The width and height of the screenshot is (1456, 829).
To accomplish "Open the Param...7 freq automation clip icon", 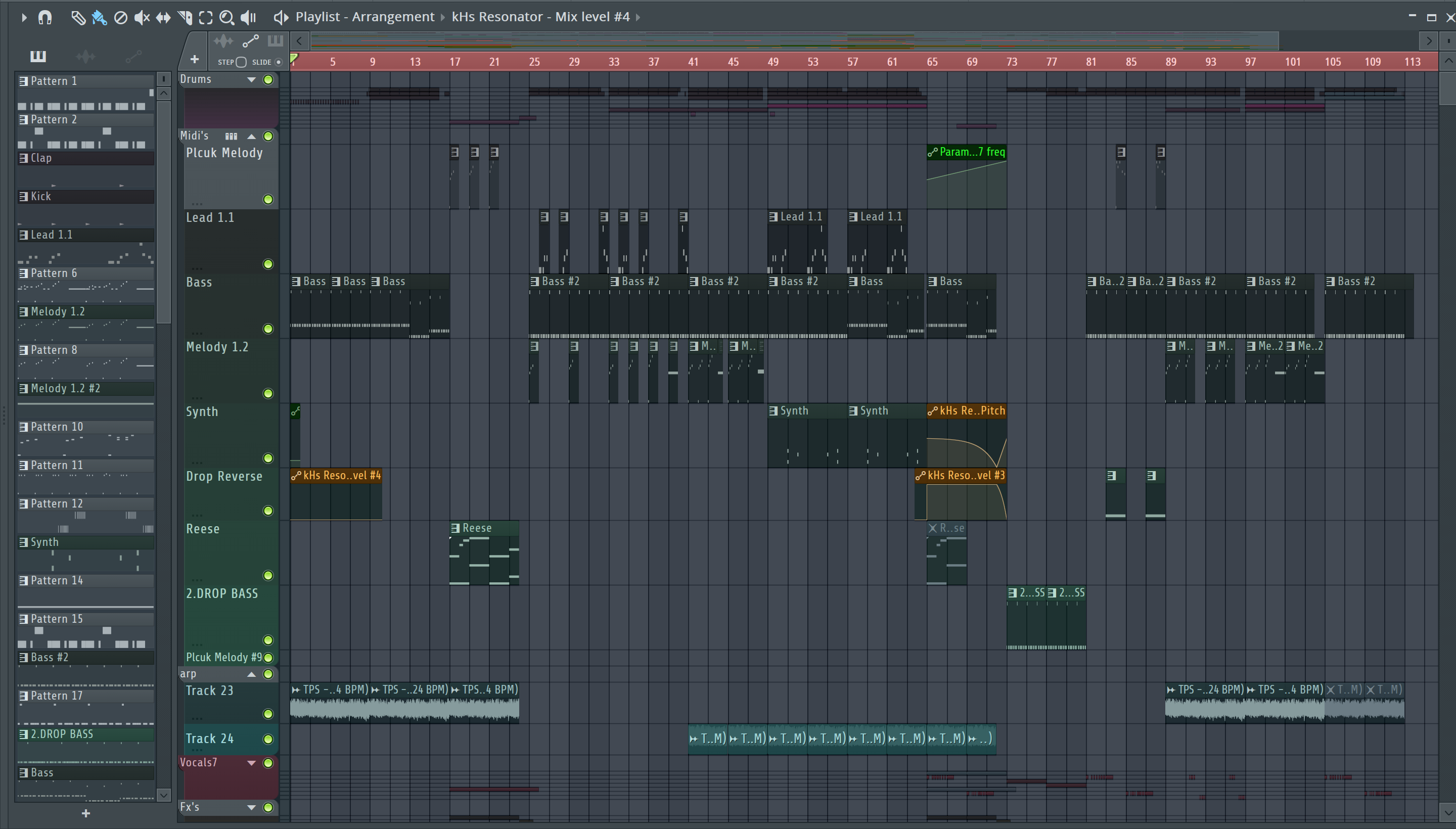I will click(933, 152).
